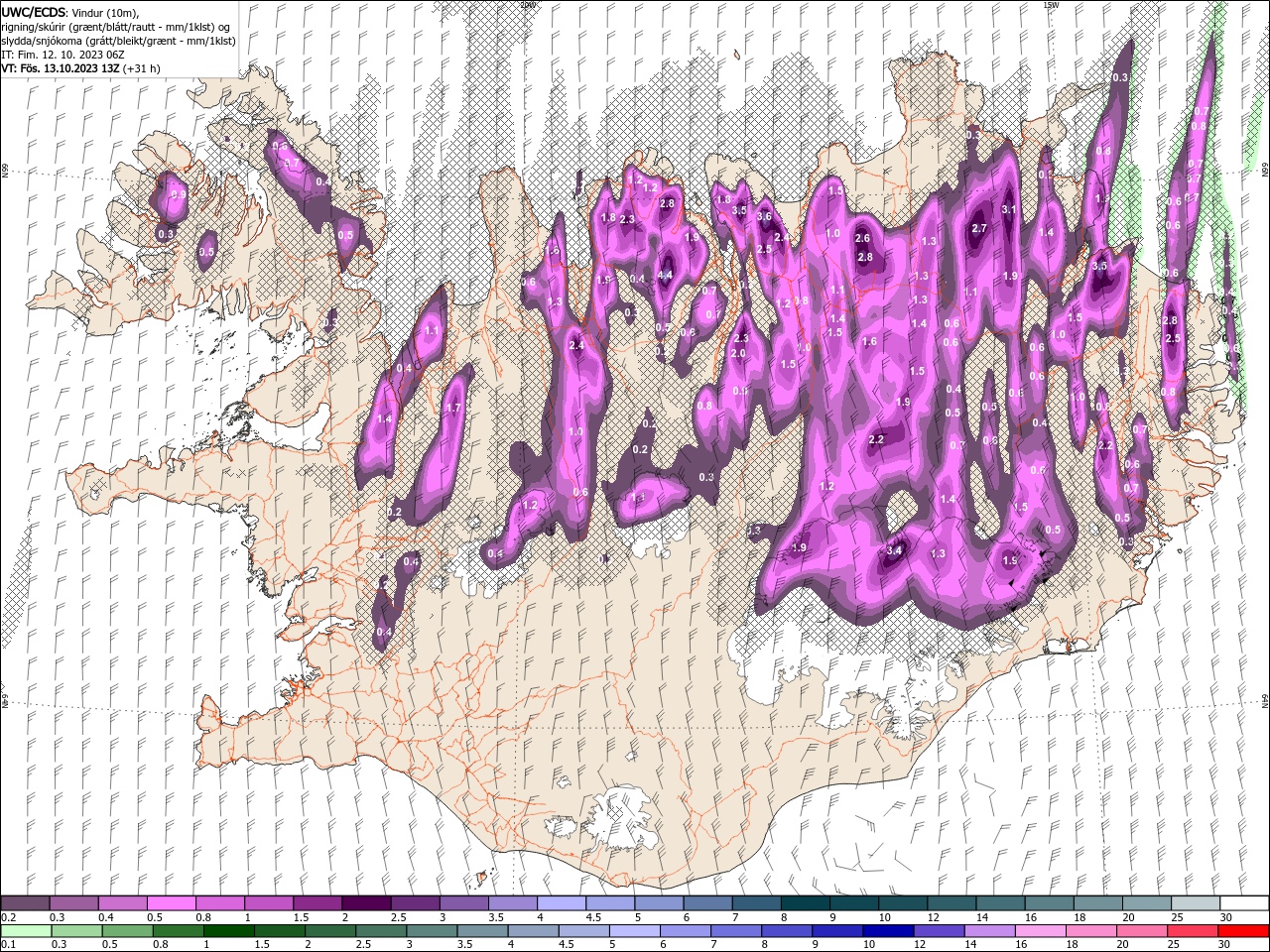Click the snowfall value 3.4 on the map
The width and height of the screenshot is (1270, 952).
[x=894, y=550]
